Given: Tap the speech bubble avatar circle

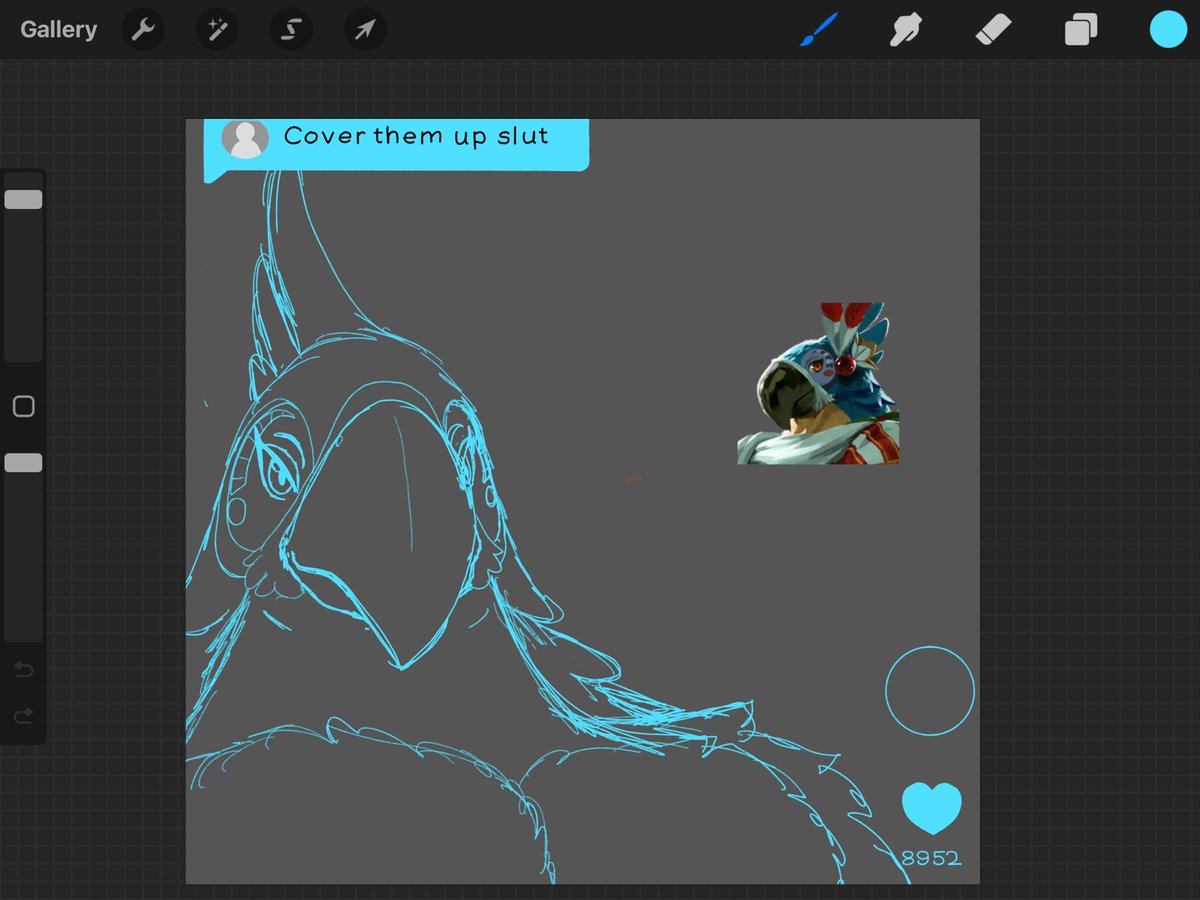Looking at the screenshot, I should (x=245, y=138).
